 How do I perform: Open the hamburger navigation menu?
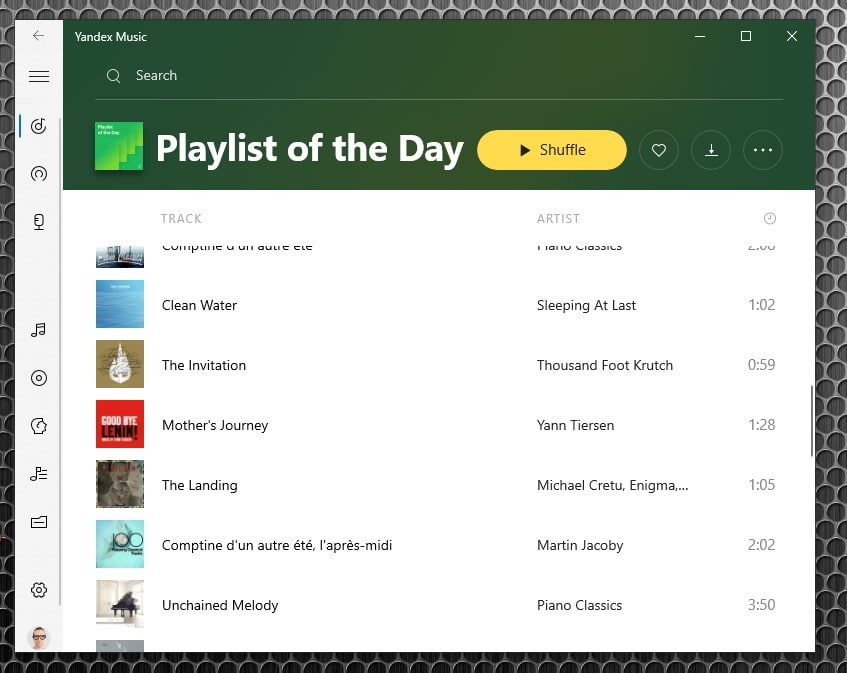(x=39, y=76)
